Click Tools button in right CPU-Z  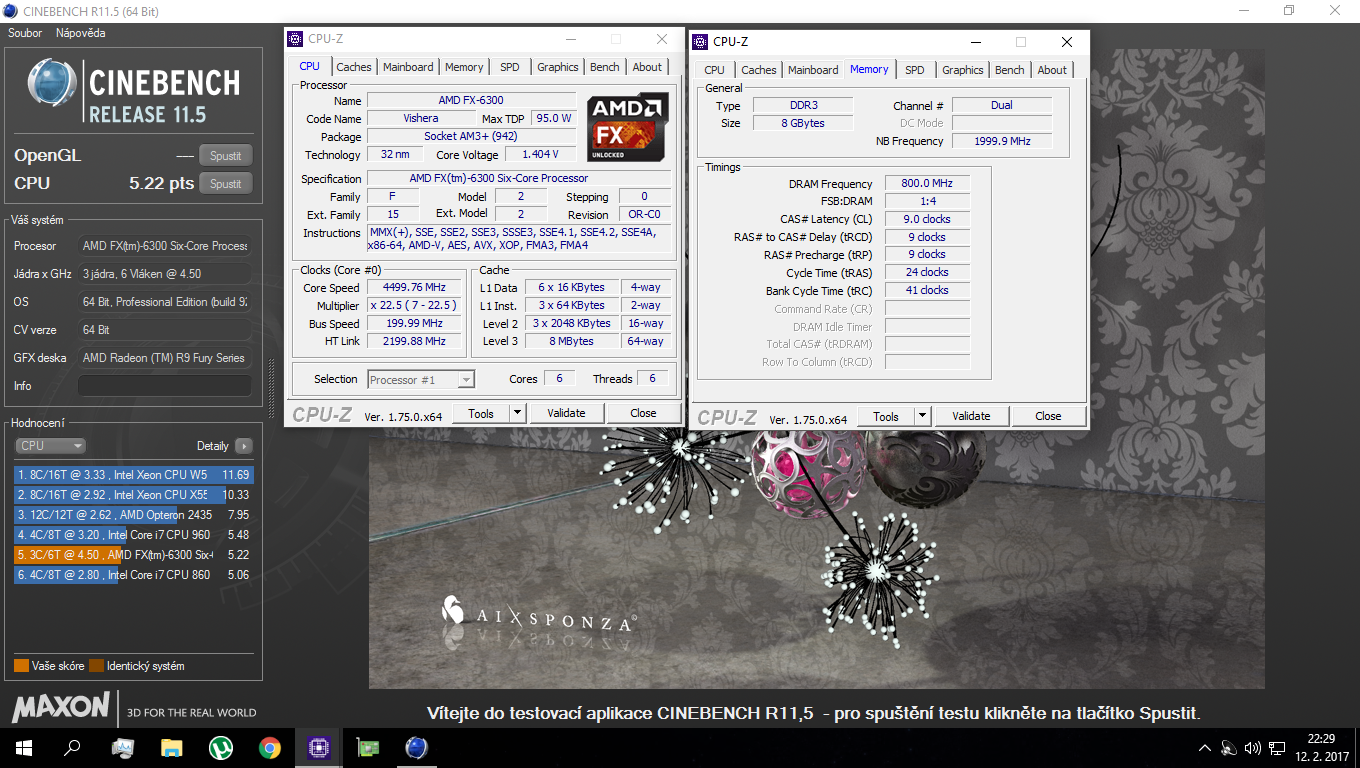point(886,416)
